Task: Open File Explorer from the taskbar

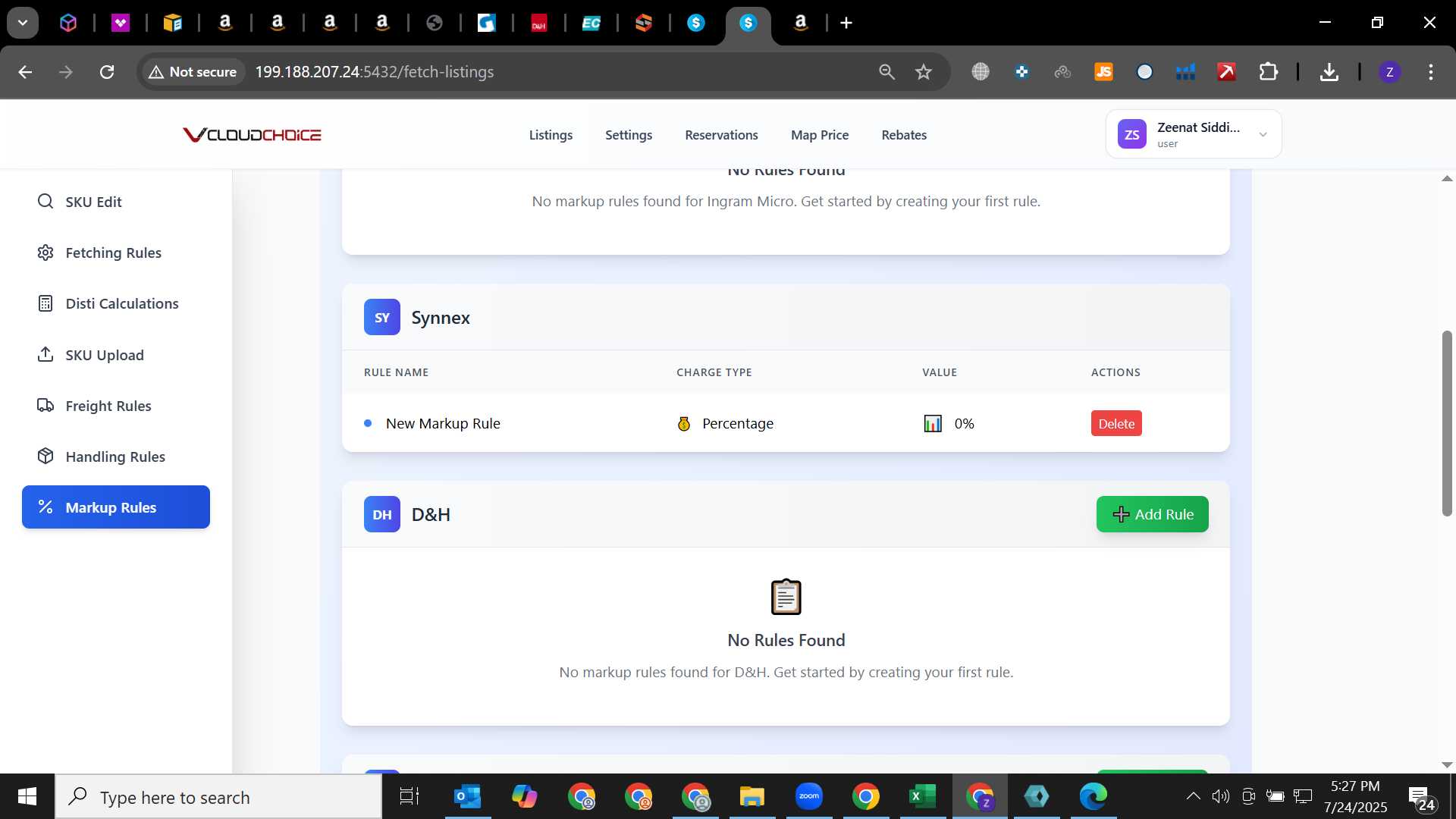Action: pos(752,796)
